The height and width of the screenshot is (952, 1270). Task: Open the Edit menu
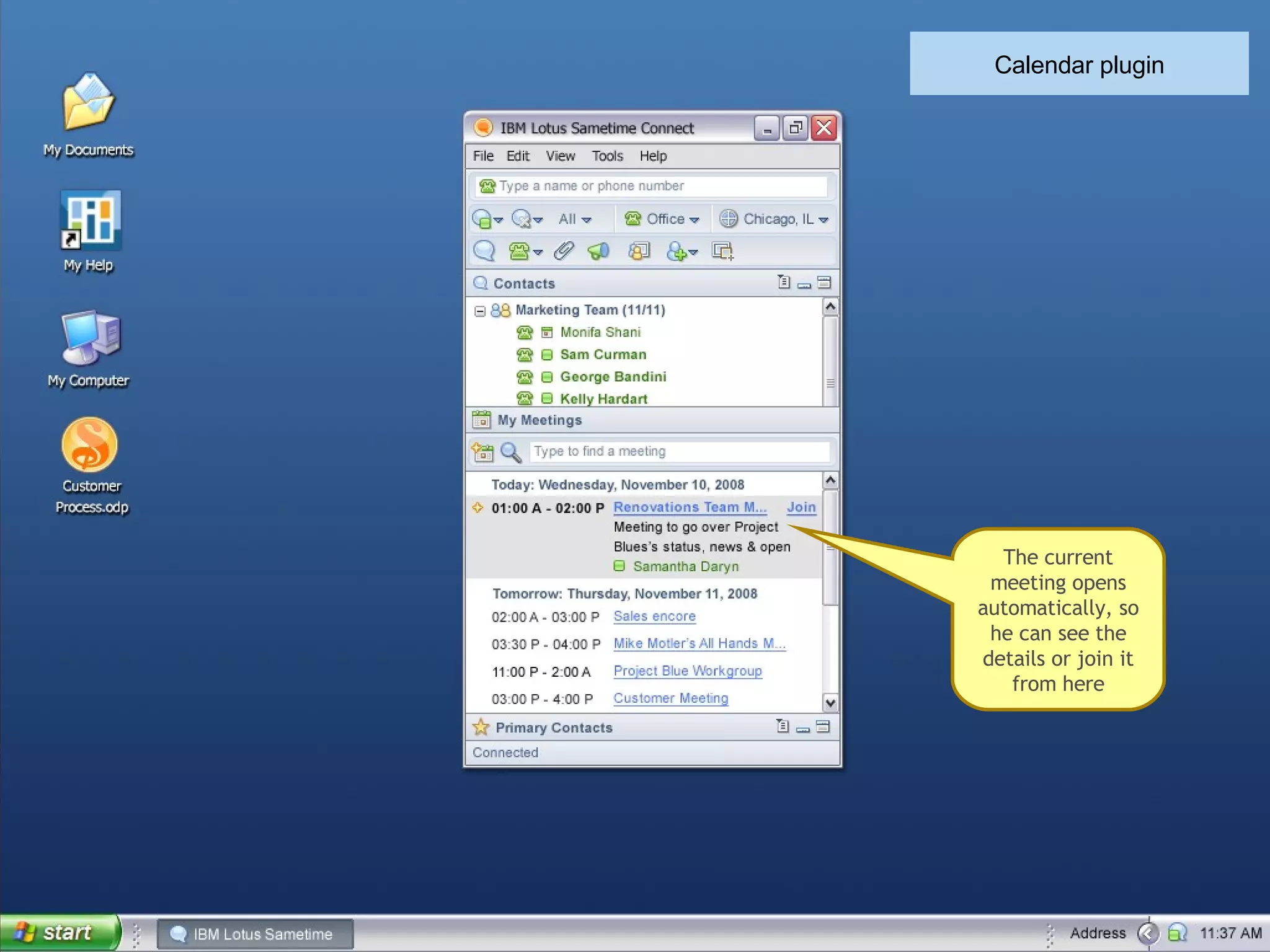point(518,156)
